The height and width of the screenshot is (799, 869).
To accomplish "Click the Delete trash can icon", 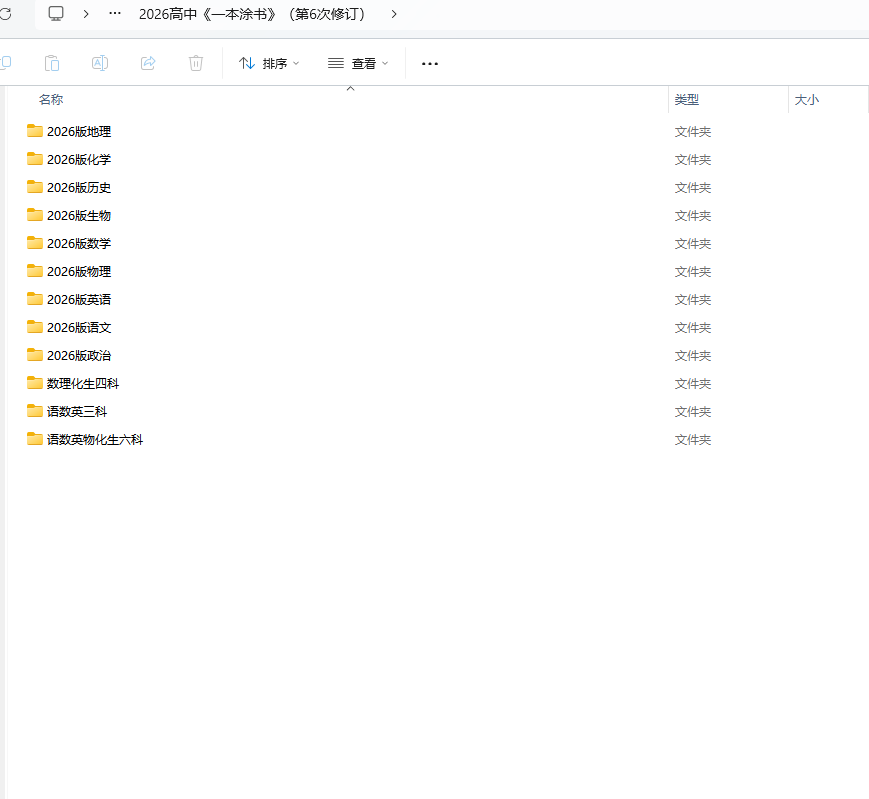I will tap(196, 63).
